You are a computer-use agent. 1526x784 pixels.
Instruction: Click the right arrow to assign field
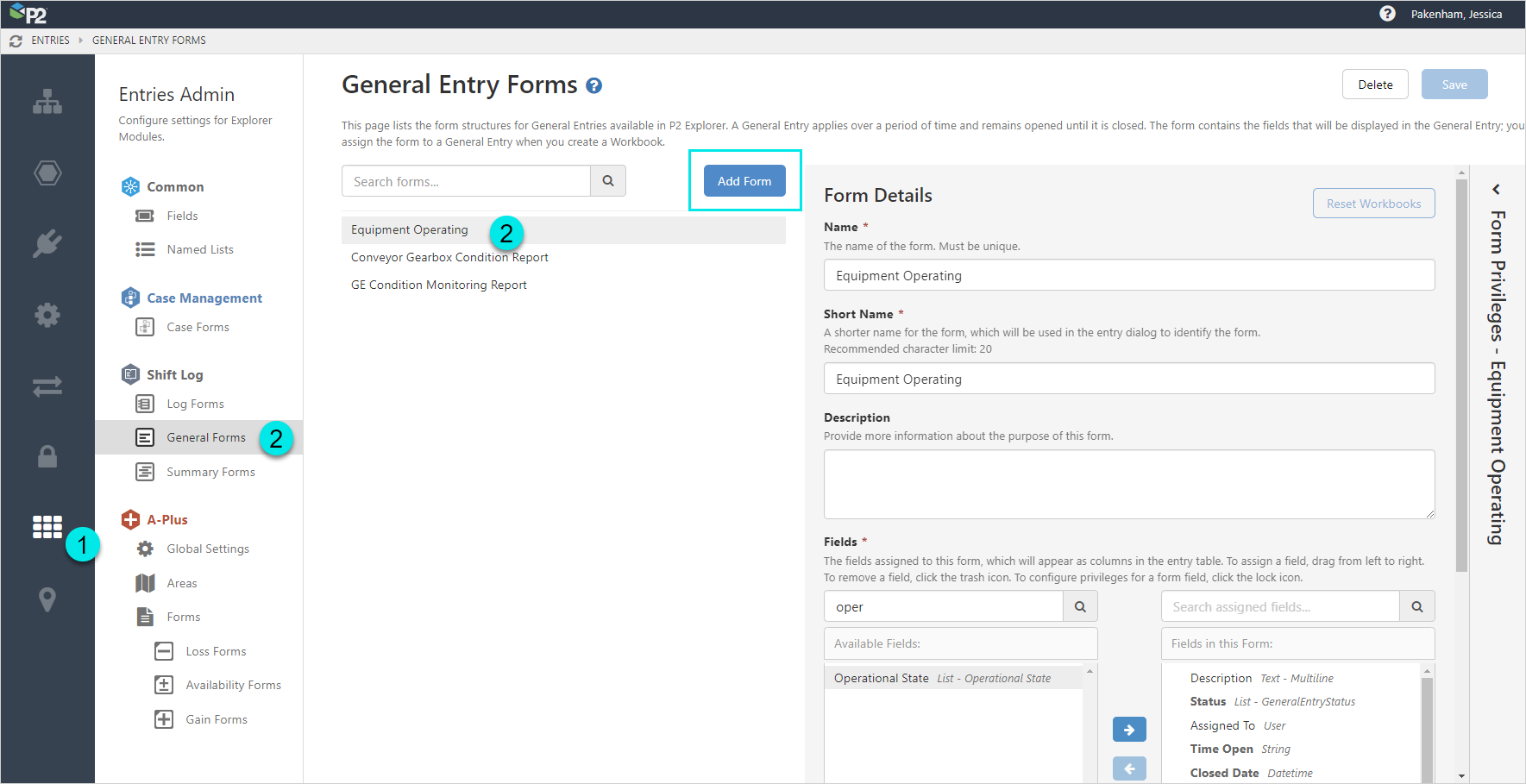1129,730
